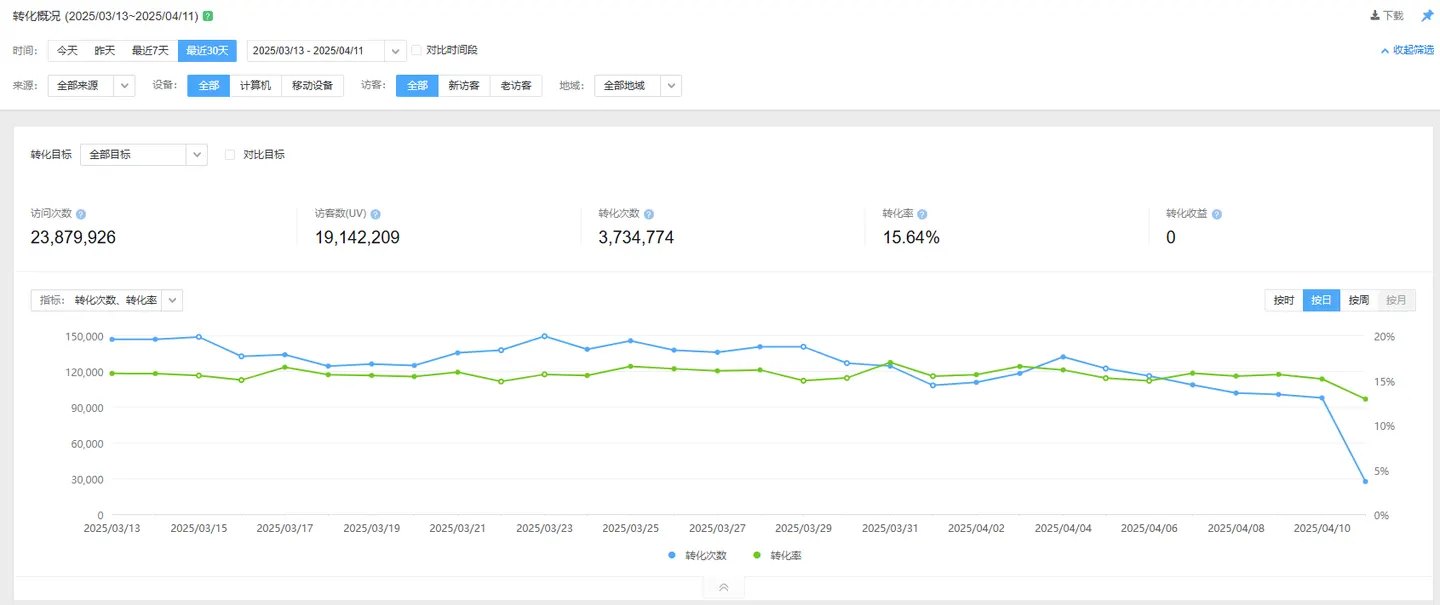Viewport: 1440px width, 605px height.
Task: Click the date range field 2025/03/13 - 2025/04/11
Action: (x=315, y=51)
